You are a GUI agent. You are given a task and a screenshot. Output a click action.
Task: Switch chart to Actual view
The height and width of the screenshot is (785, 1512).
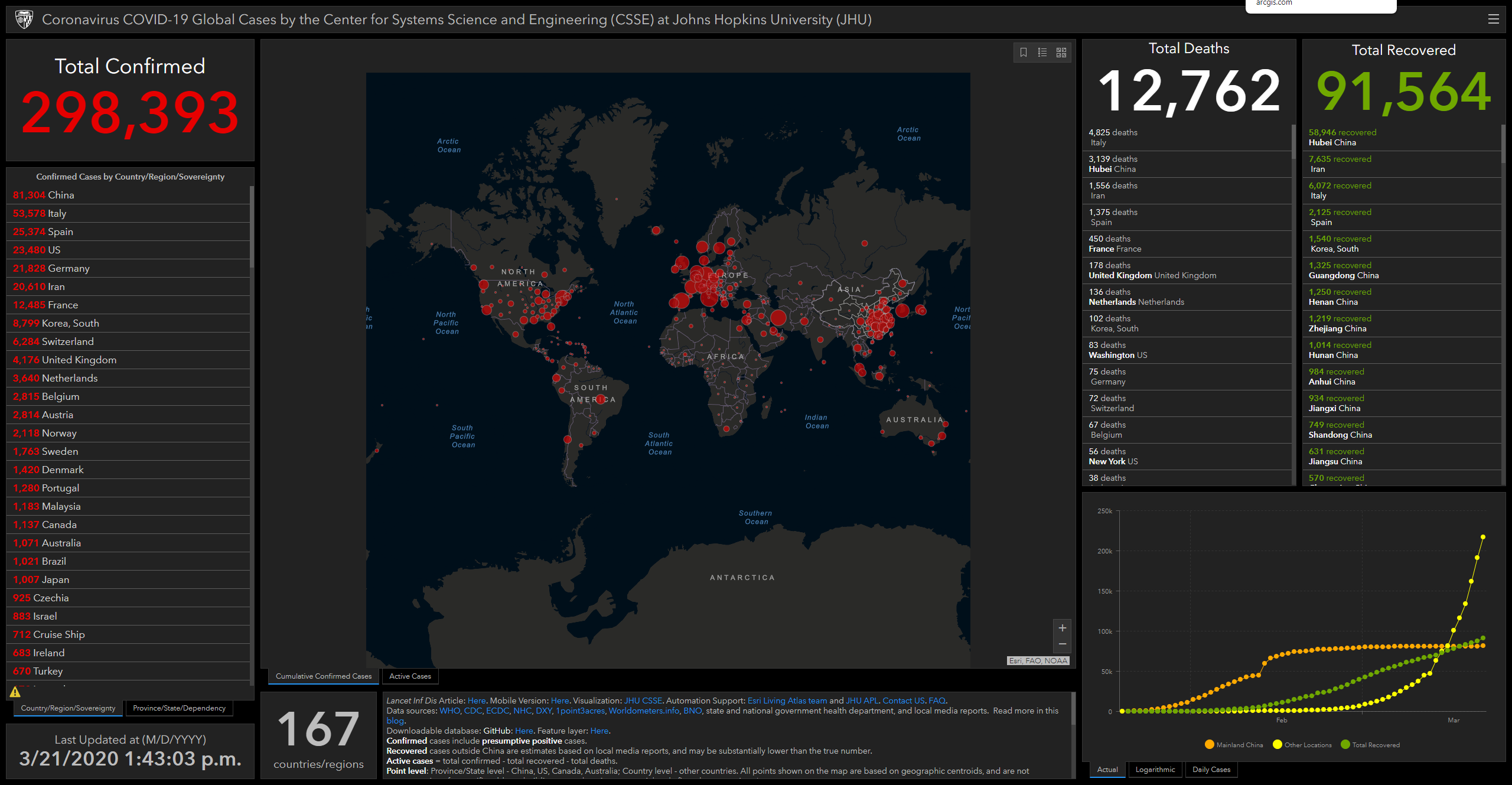1107,770
